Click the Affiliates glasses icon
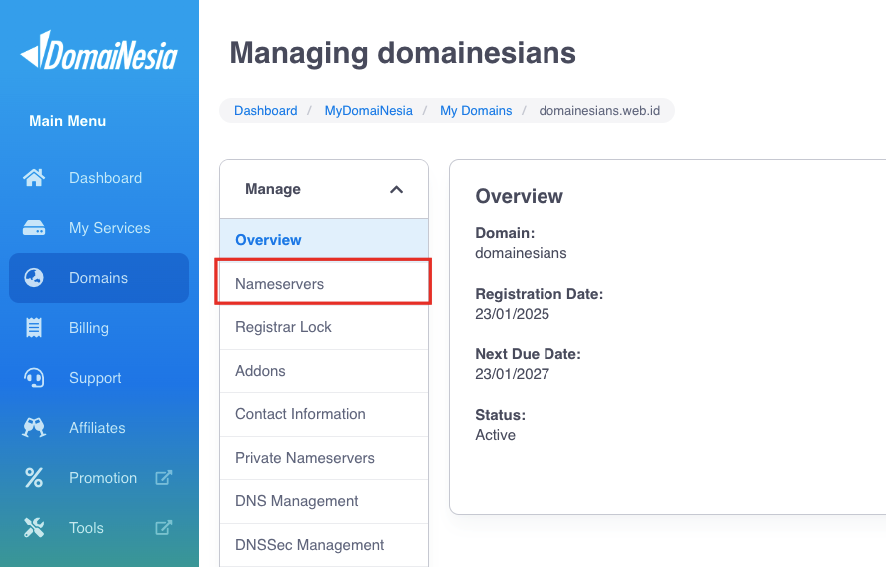This screenshot has height=567, width=886. tap(34, 427)
